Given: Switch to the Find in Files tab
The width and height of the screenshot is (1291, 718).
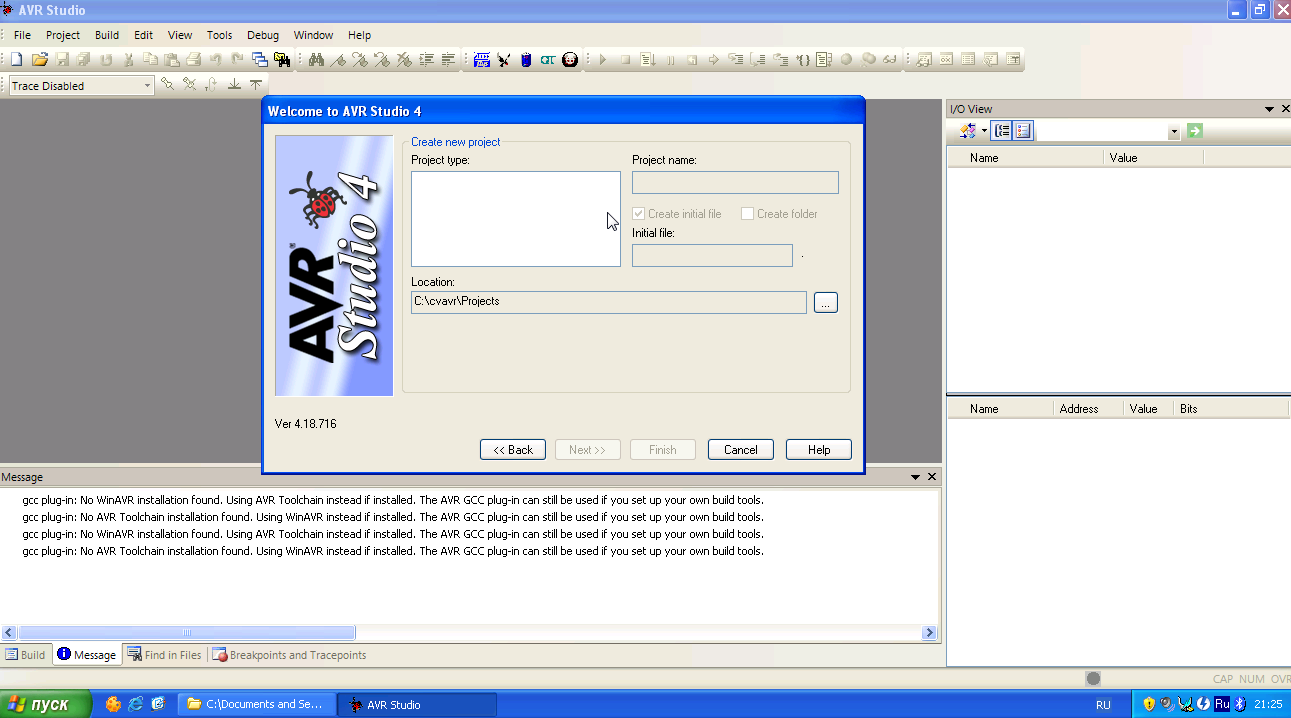Looking at the screenshot, I should [x=164, y=655].
